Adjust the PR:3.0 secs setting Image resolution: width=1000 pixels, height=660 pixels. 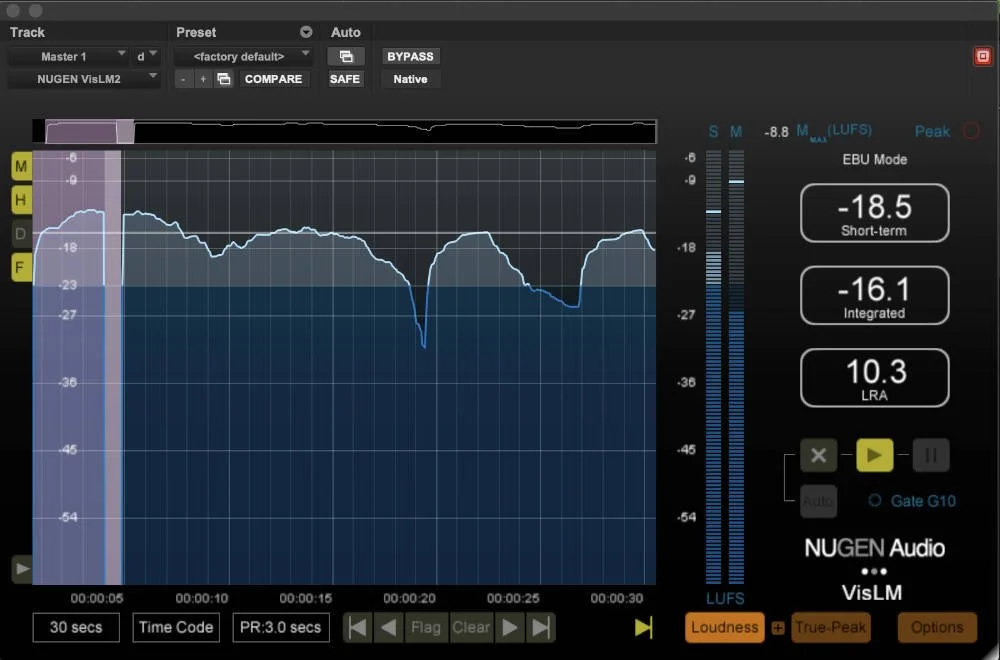point(281,627)
